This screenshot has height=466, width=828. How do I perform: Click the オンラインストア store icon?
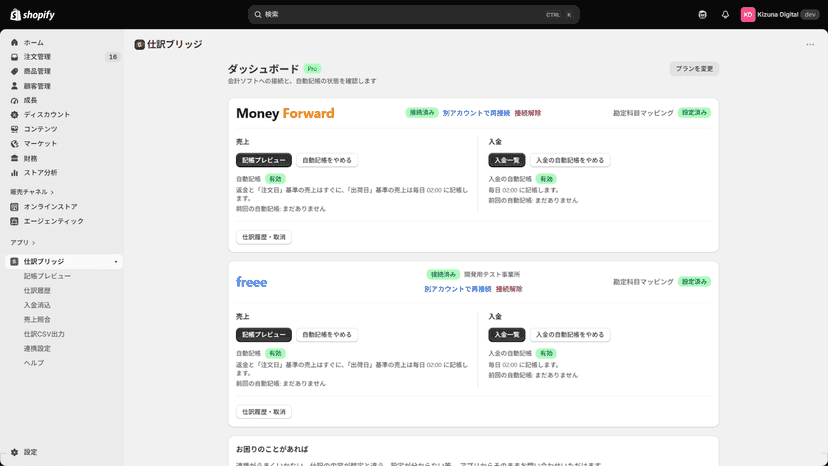[x=14, y=207]
